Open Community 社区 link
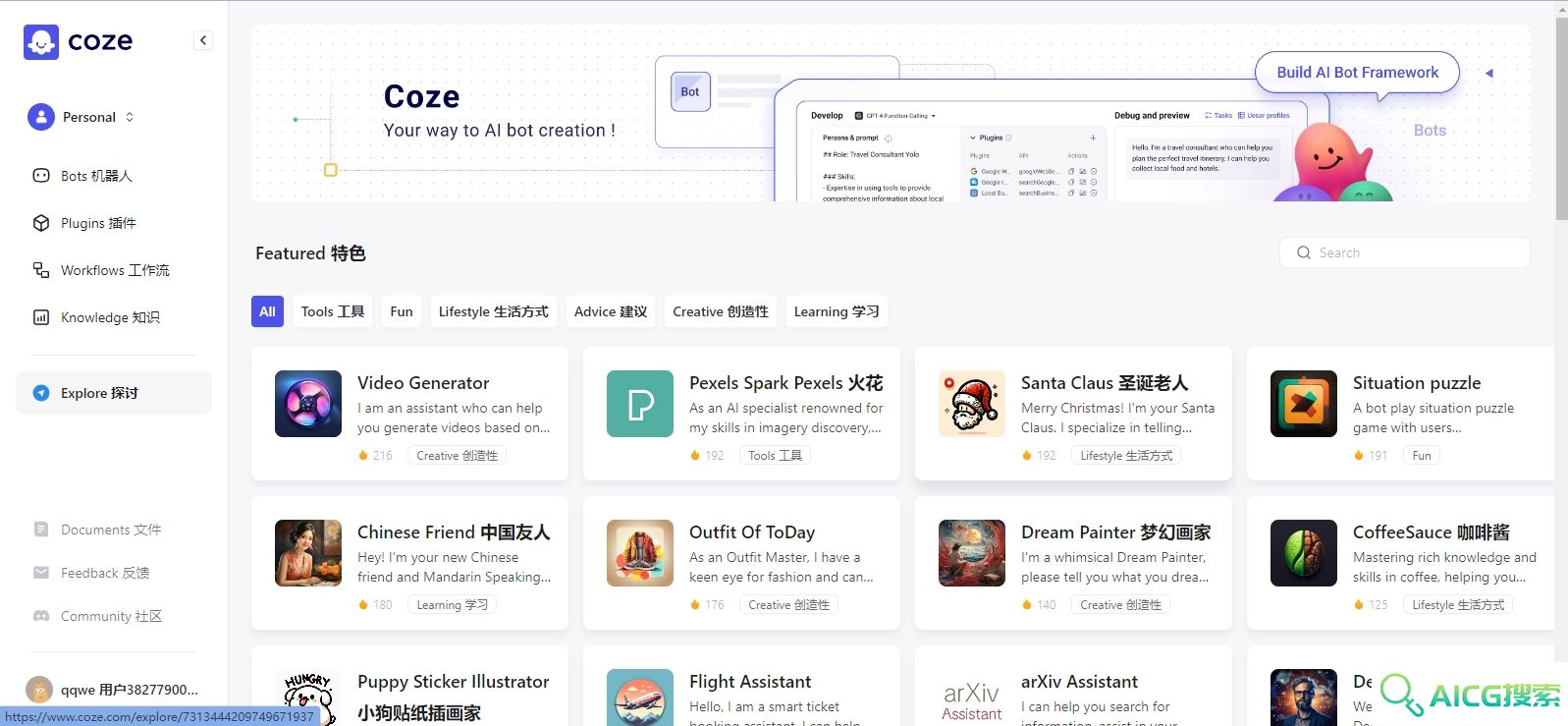Image resolution: width=1568 pixels, height=726 pixels. point(111,616)
